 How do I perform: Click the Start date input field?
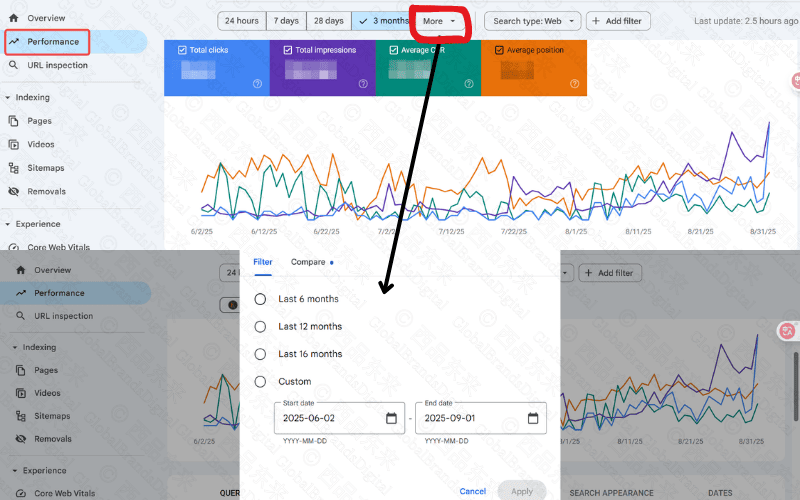330,418
